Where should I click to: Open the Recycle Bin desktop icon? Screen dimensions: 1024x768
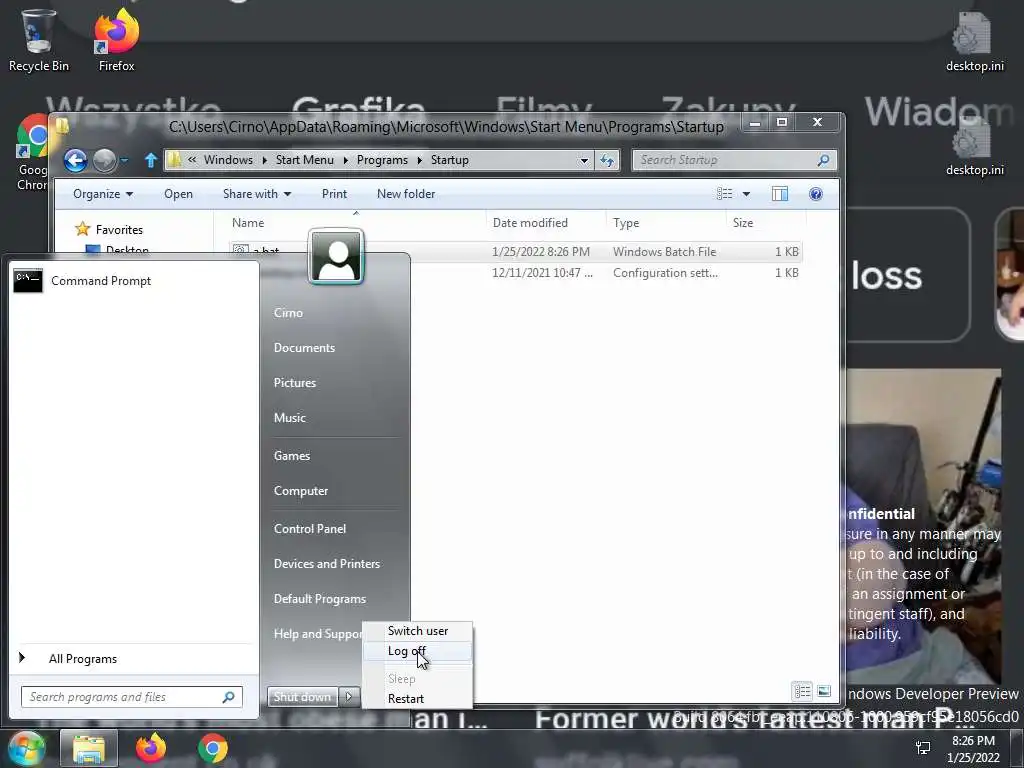point(38,39)
